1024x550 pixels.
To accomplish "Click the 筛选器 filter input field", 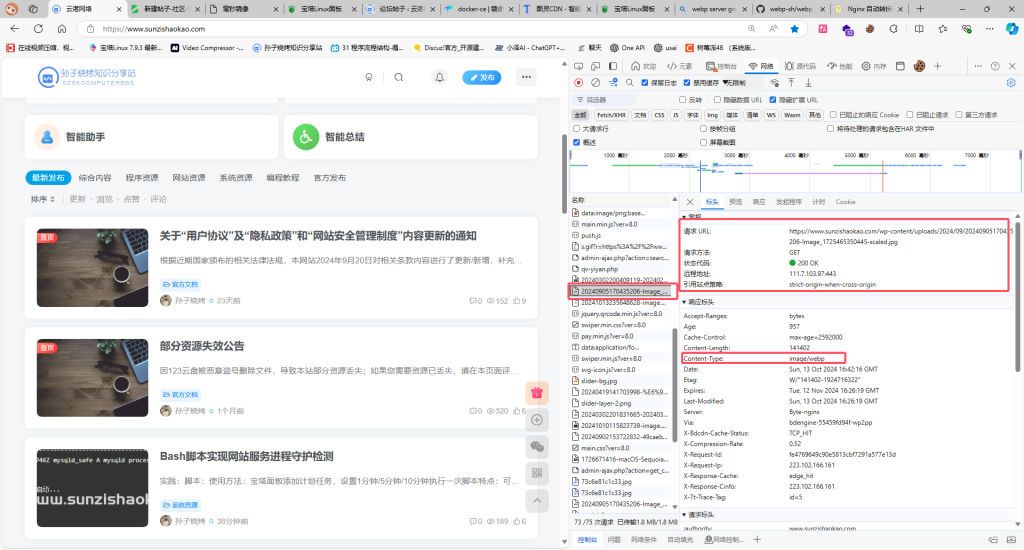I will pos(604,100).
